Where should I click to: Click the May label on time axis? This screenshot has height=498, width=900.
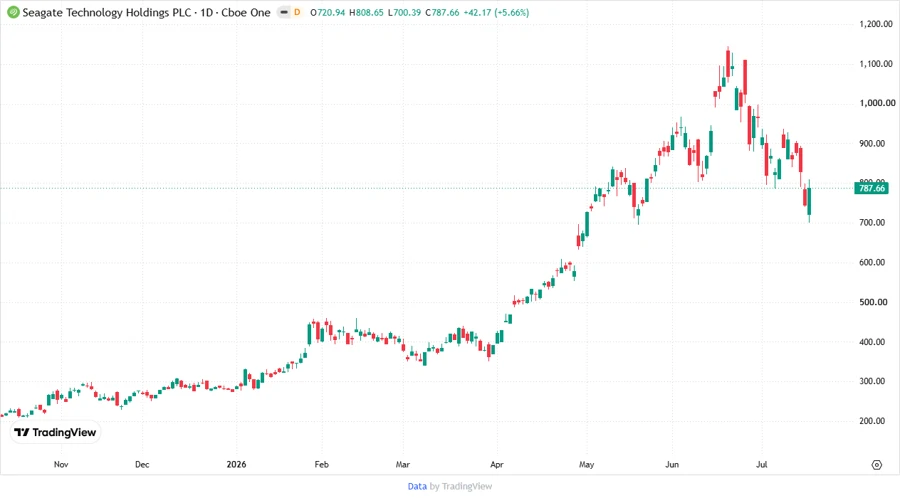[586, 464]
